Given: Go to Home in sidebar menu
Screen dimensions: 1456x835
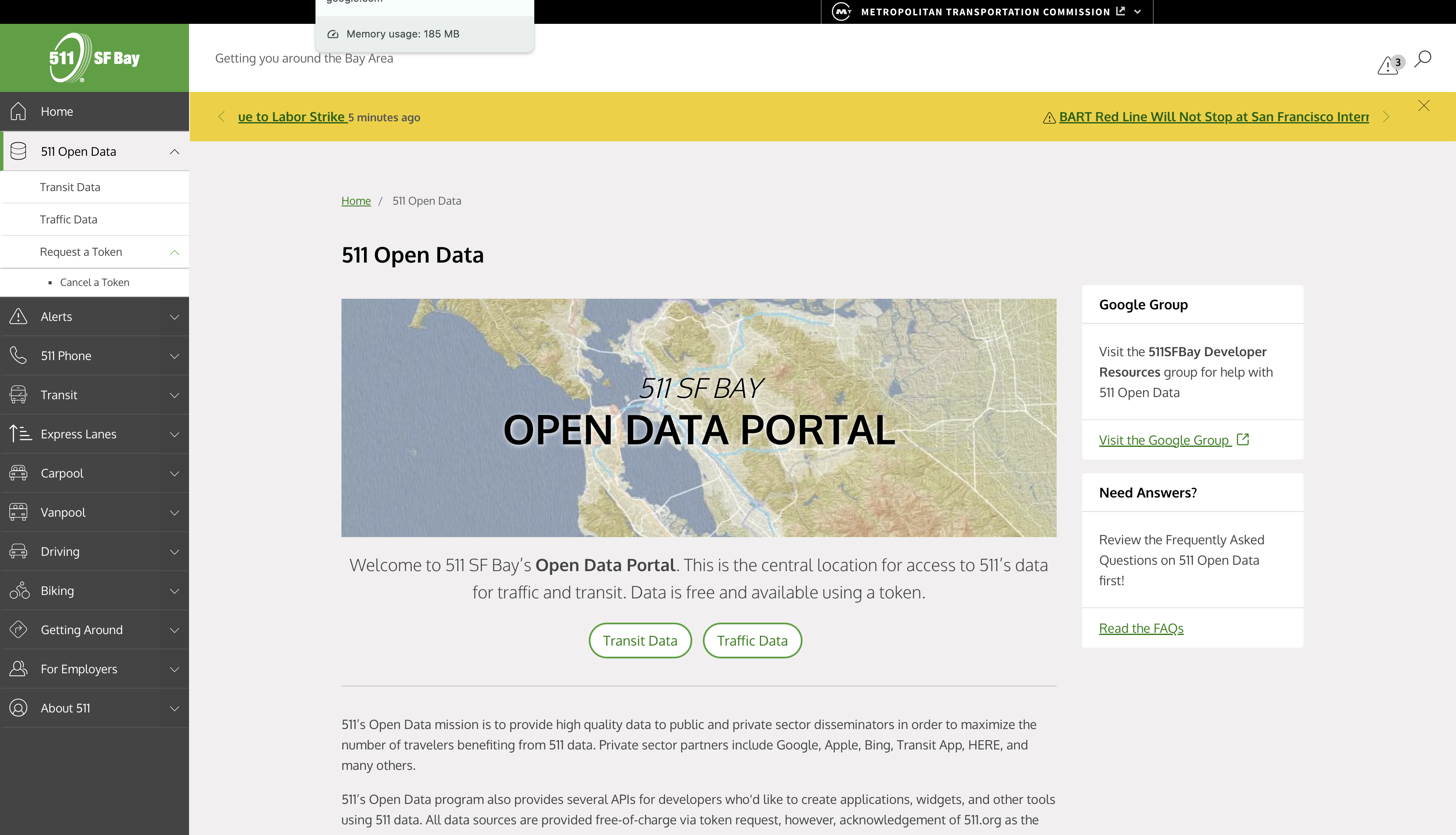Looking at the screenshot, I should (95, 111).
